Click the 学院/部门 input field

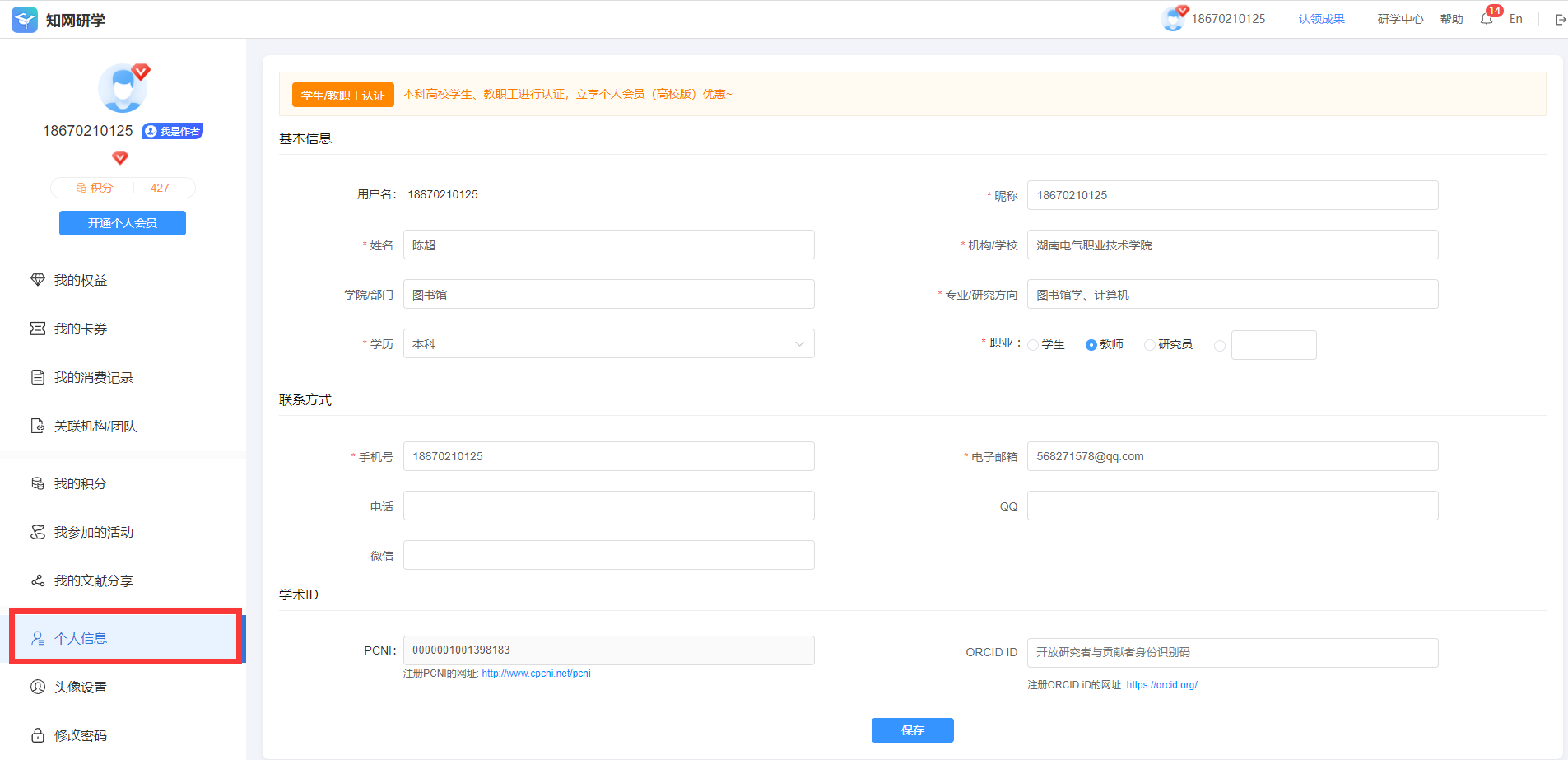(x=609, y=294)
